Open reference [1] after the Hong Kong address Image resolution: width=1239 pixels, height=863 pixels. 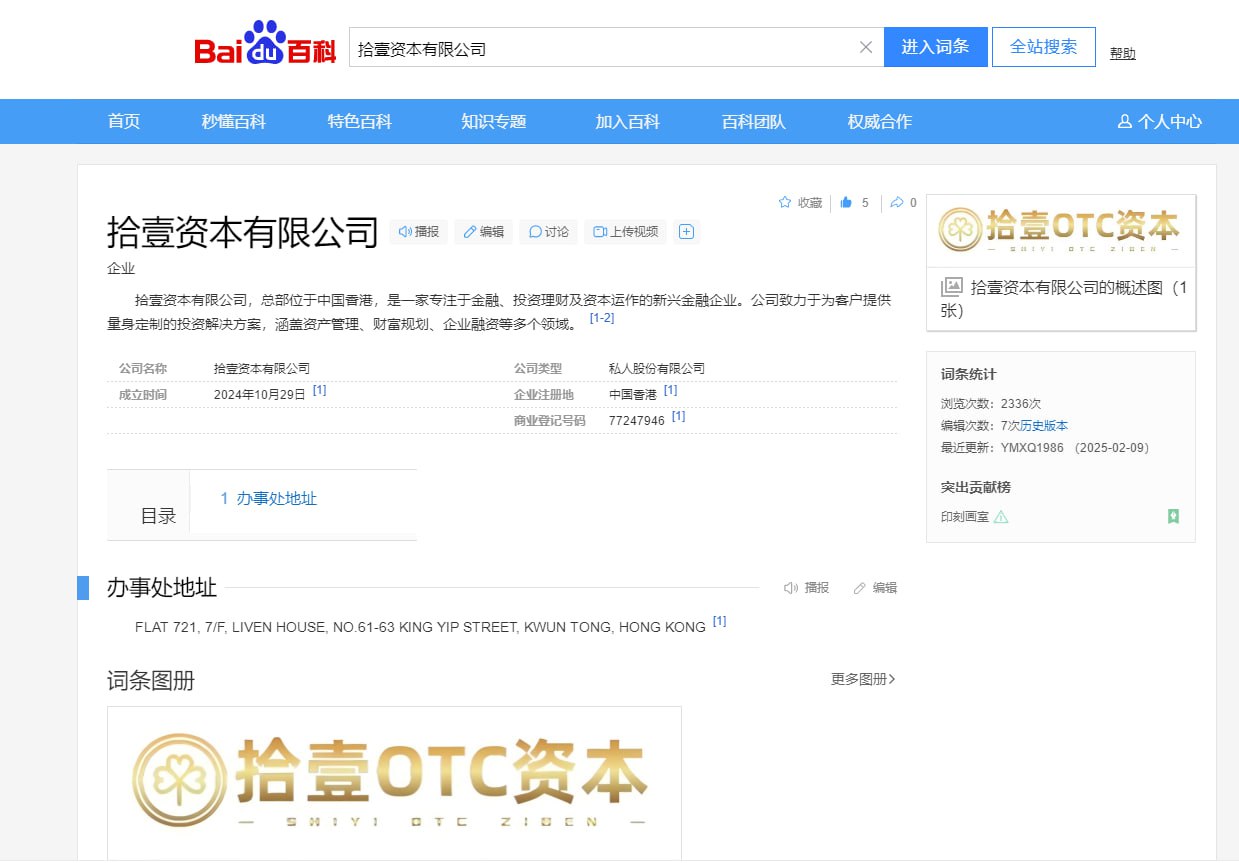click(720, 621)
